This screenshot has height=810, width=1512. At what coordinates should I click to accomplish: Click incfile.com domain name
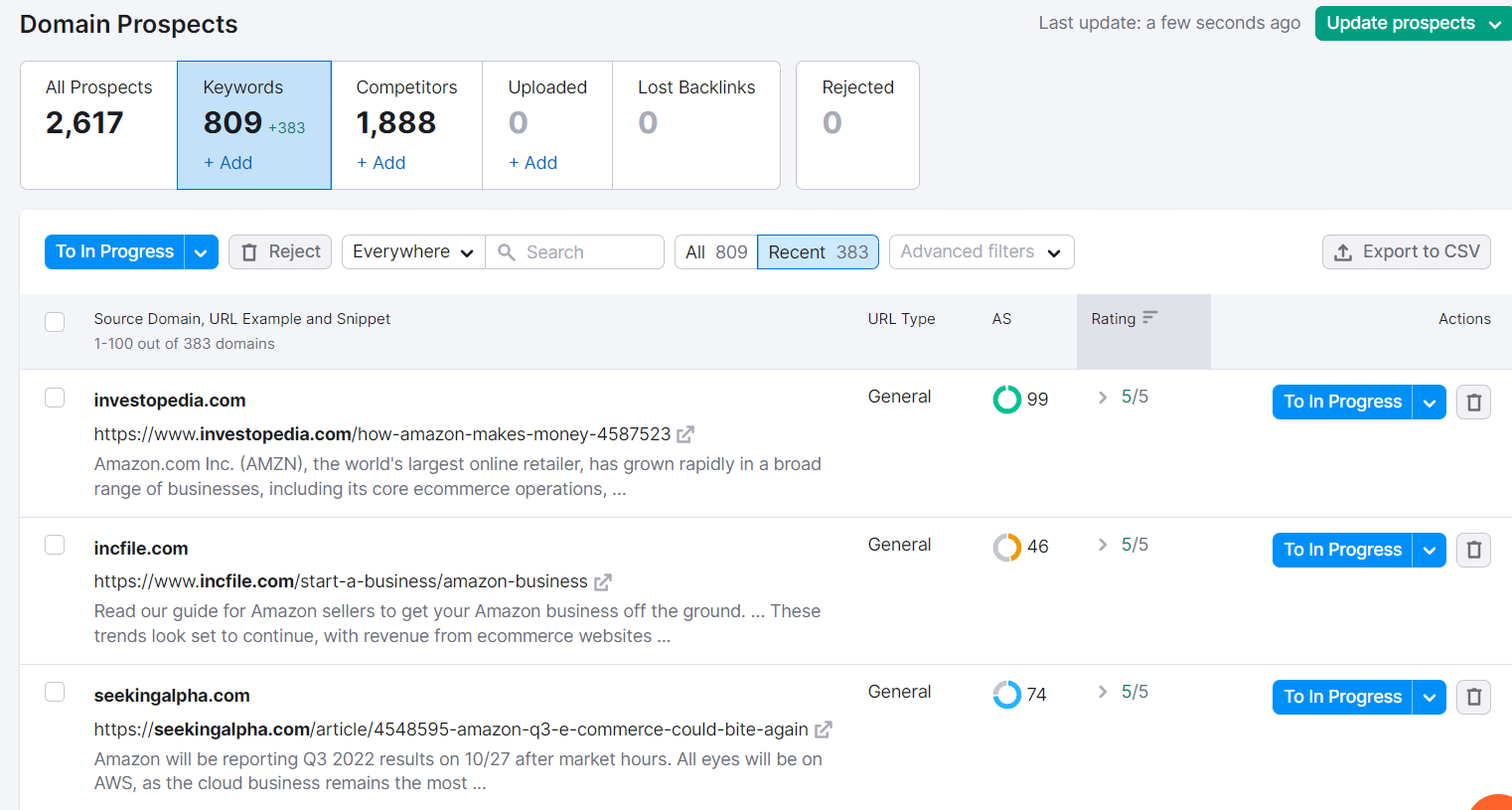point(141,549)
